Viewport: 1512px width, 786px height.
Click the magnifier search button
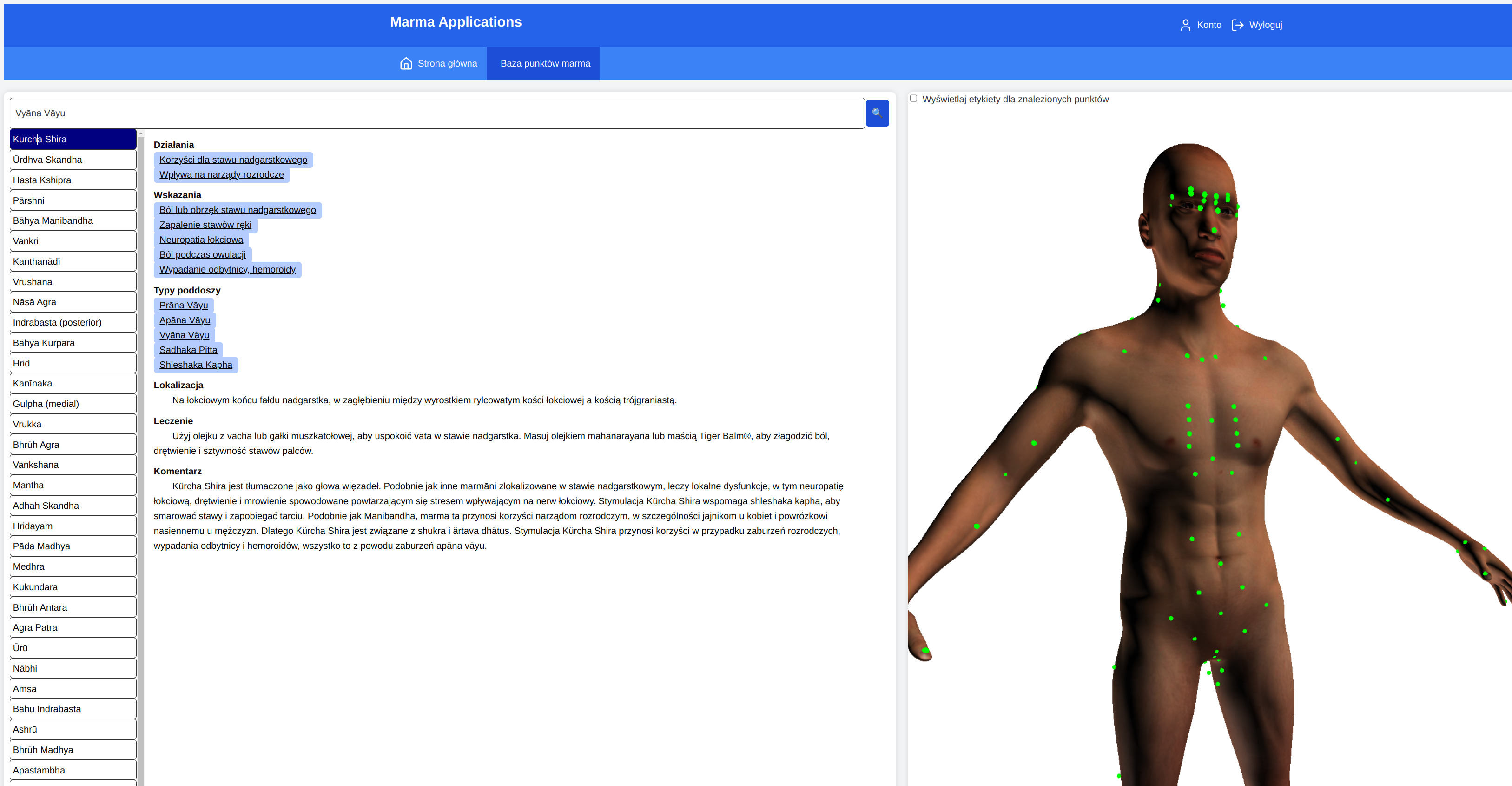coord(877,113)
